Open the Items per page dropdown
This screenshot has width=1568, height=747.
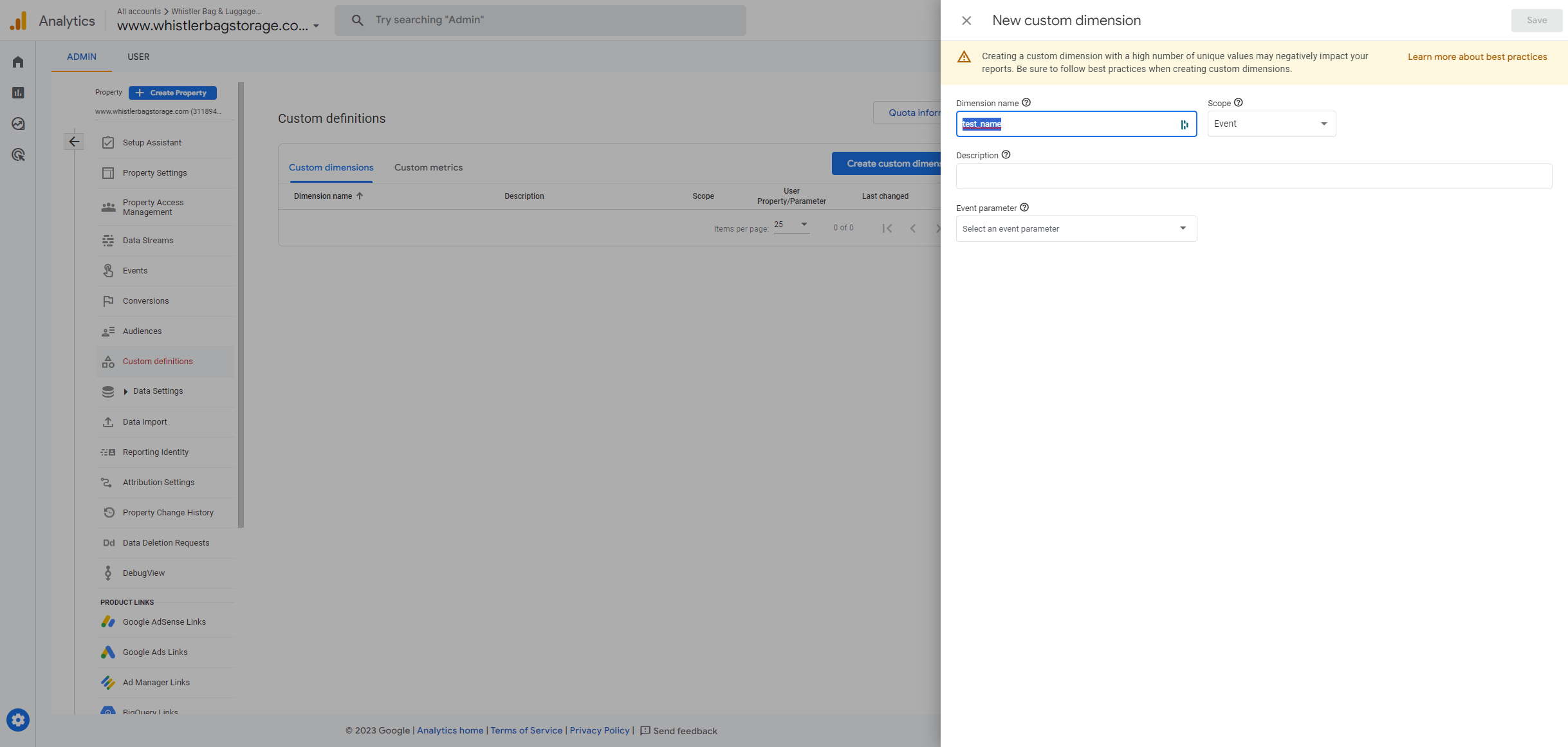point(791,225)
